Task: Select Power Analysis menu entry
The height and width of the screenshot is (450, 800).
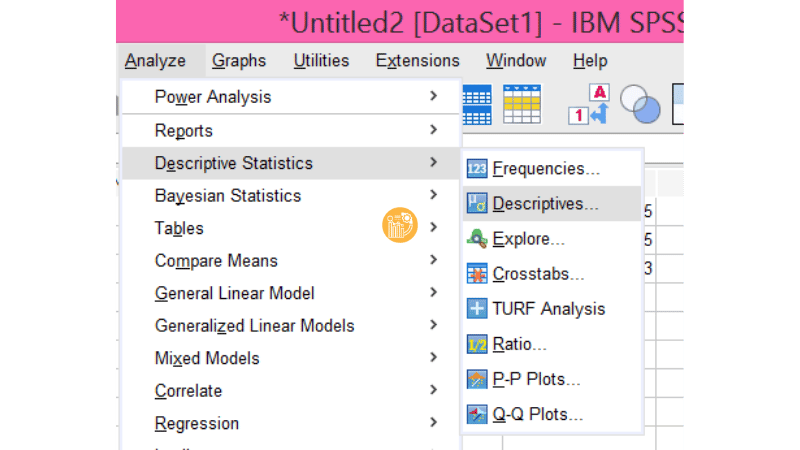Action: click(x=291, y=96)
